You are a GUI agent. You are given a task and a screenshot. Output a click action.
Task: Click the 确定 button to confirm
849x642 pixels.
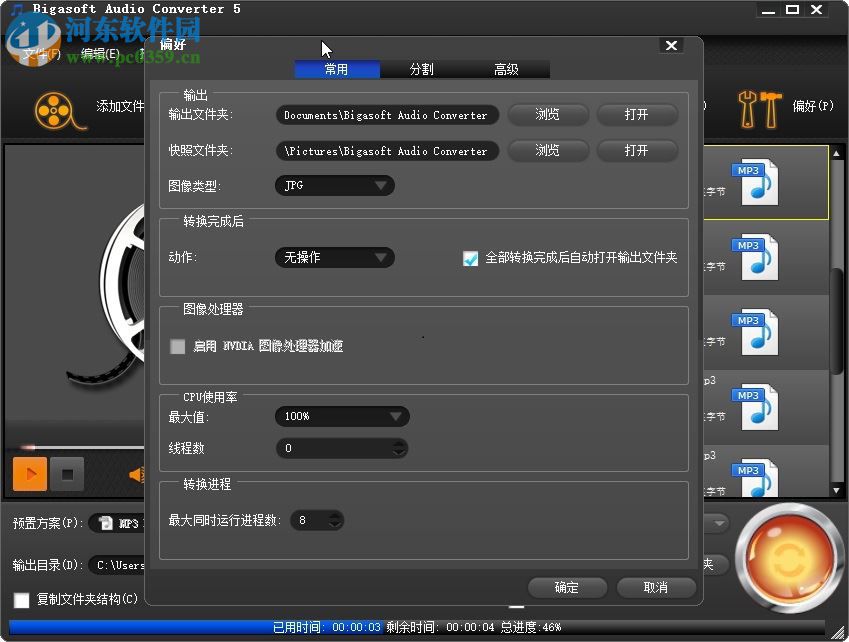pos(567,588)
